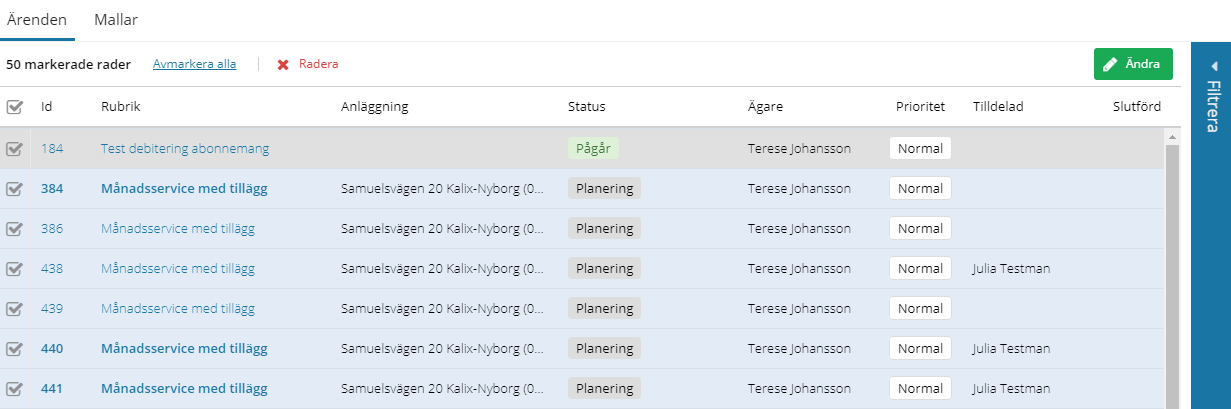Open Normal priority dropdown for row 184
This screenshot has height=409, width=1231.
tap(920, 148)
